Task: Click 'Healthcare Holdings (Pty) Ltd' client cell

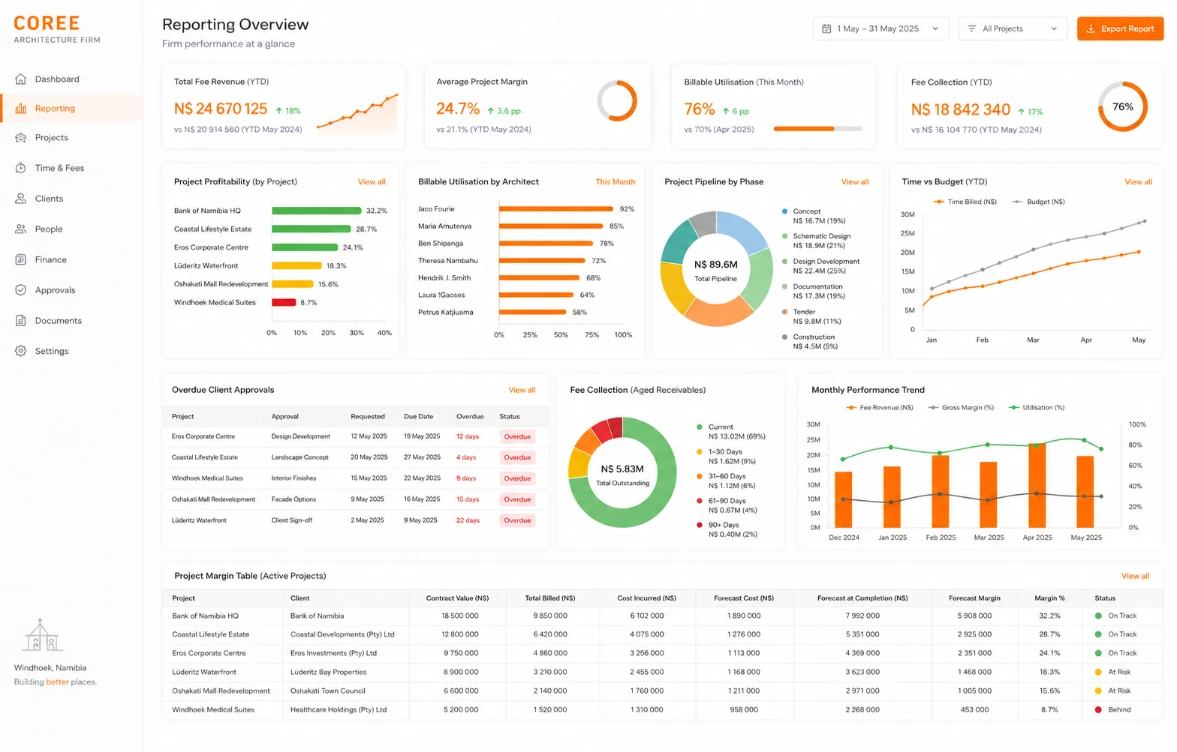Action: 339,709
